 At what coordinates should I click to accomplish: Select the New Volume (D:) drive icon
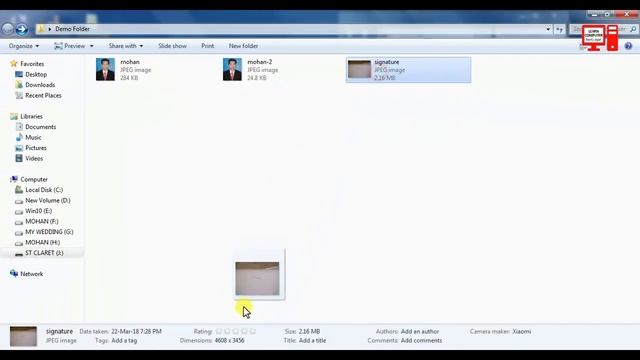(19, 201)
